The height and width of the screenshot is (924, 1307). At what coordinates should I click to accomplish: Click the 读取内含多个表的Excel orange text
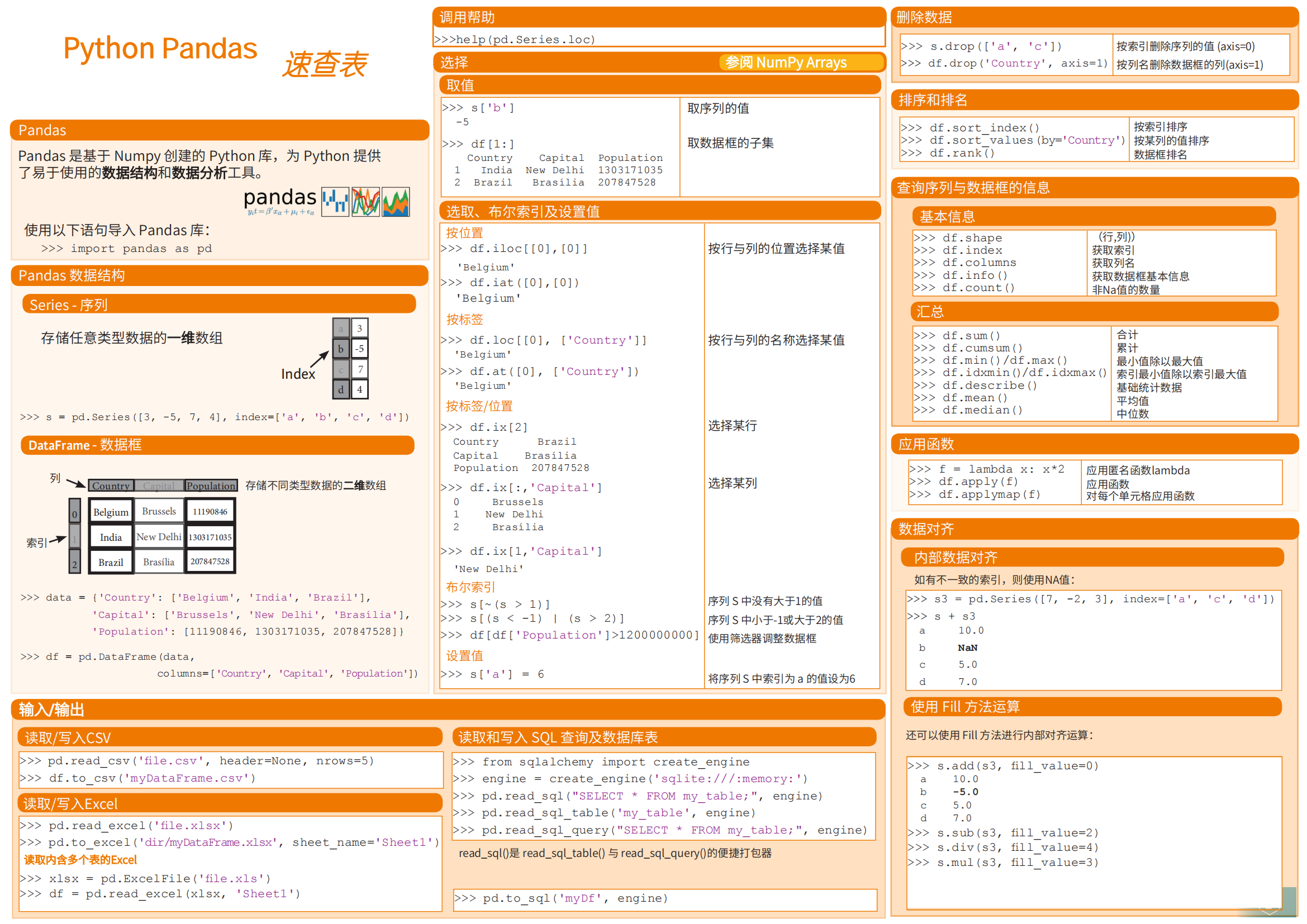tap(80, 860)
